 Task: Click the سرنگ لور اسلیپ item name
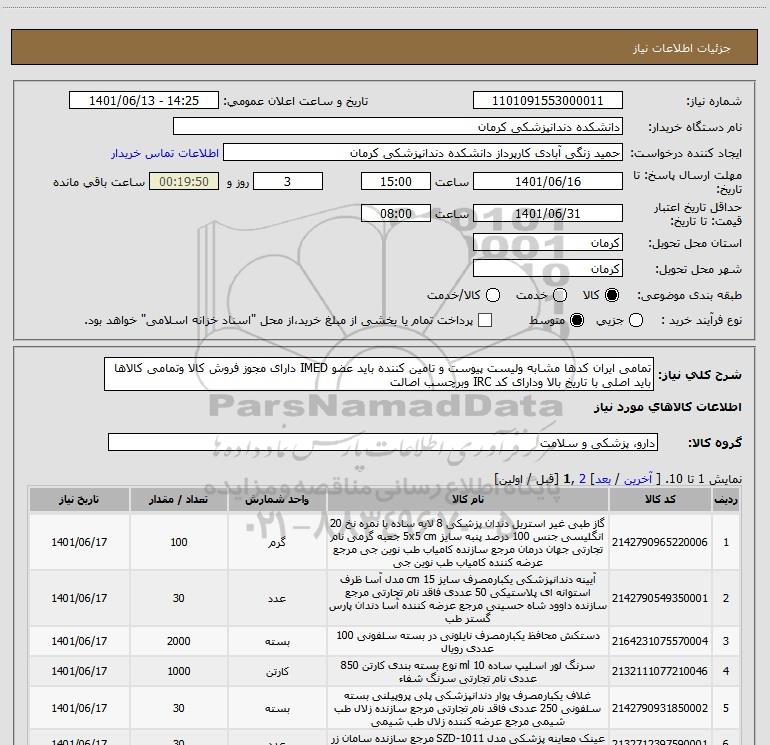468,671
